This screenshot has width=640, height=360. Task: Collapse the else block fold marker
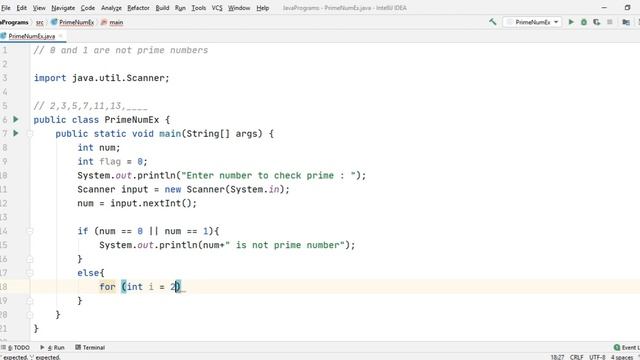30,273
